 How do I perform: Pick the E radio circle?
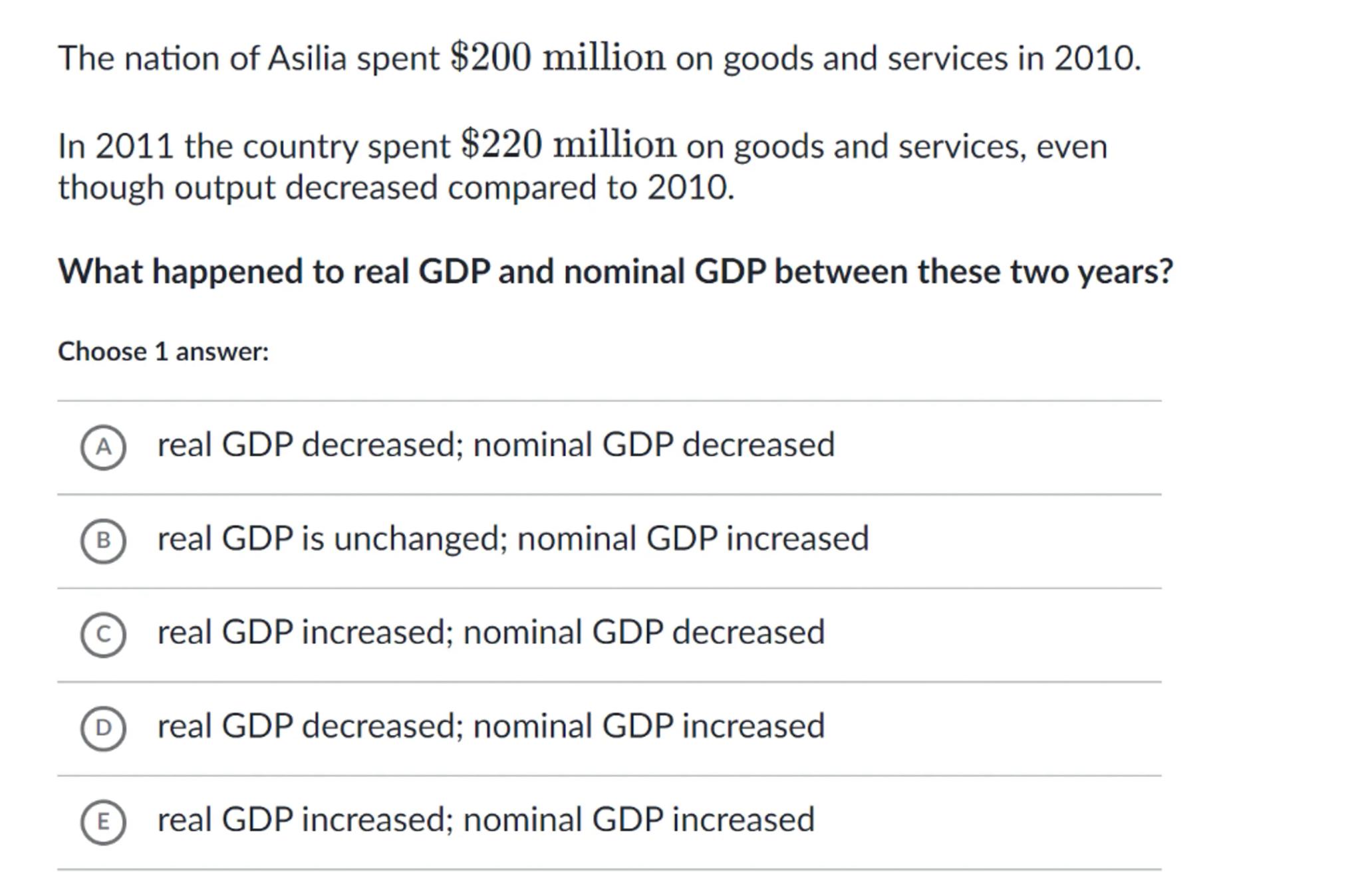pyautogui.click(x=103, y=822)
